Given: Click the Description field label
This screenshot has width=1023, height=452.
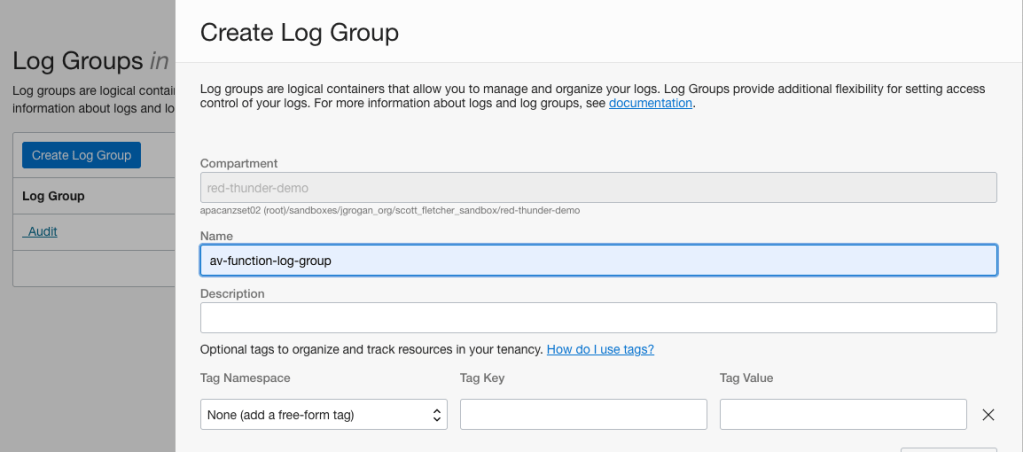Looking at the screenshot, I should coord(232,294).
